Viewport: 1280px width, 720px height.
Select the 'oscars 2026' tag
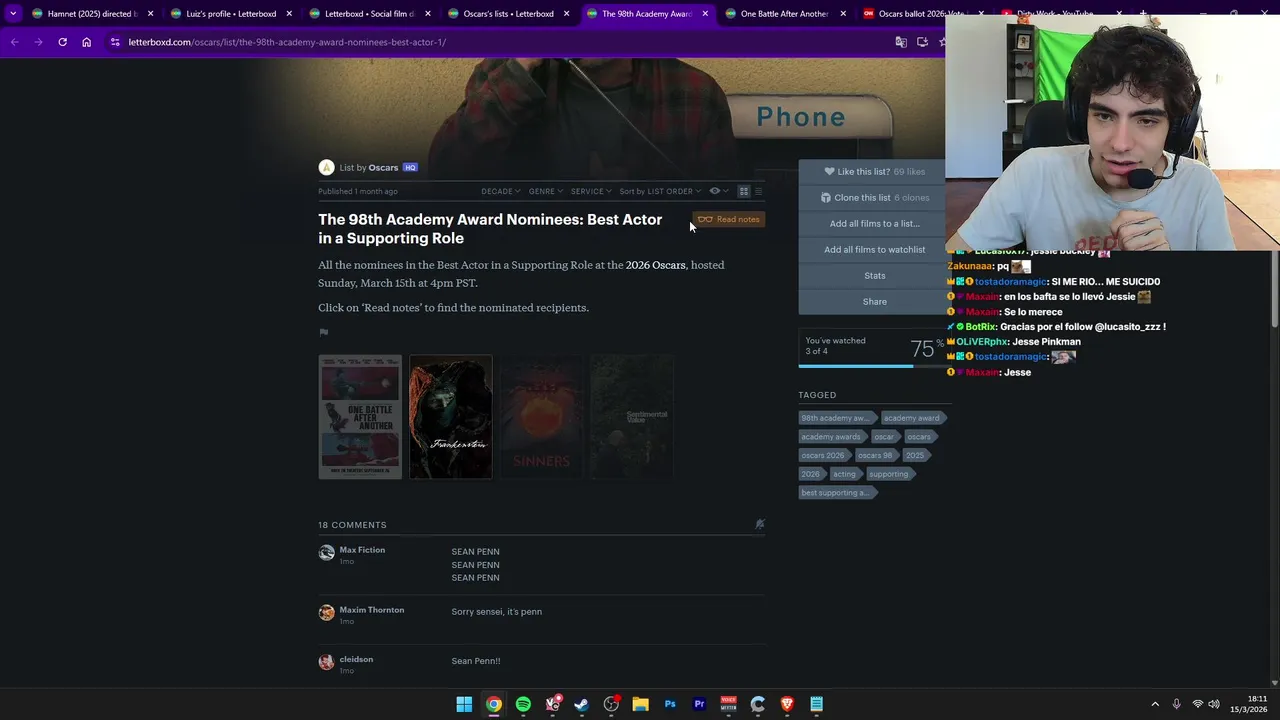824,456
